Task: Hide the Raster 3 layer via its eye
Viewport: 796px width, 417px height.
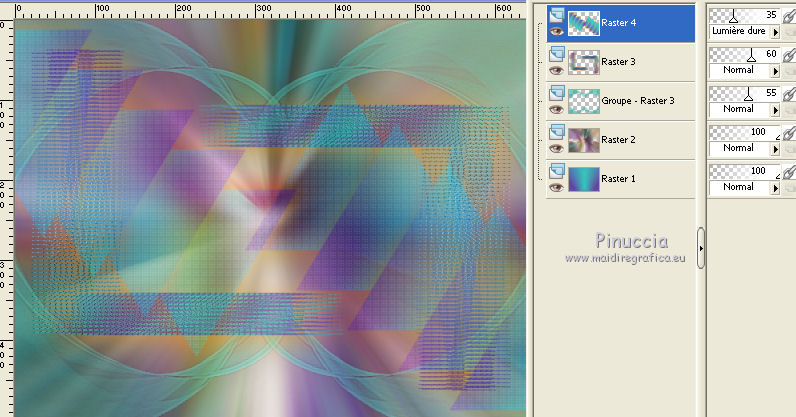Action: pos(556,71)
